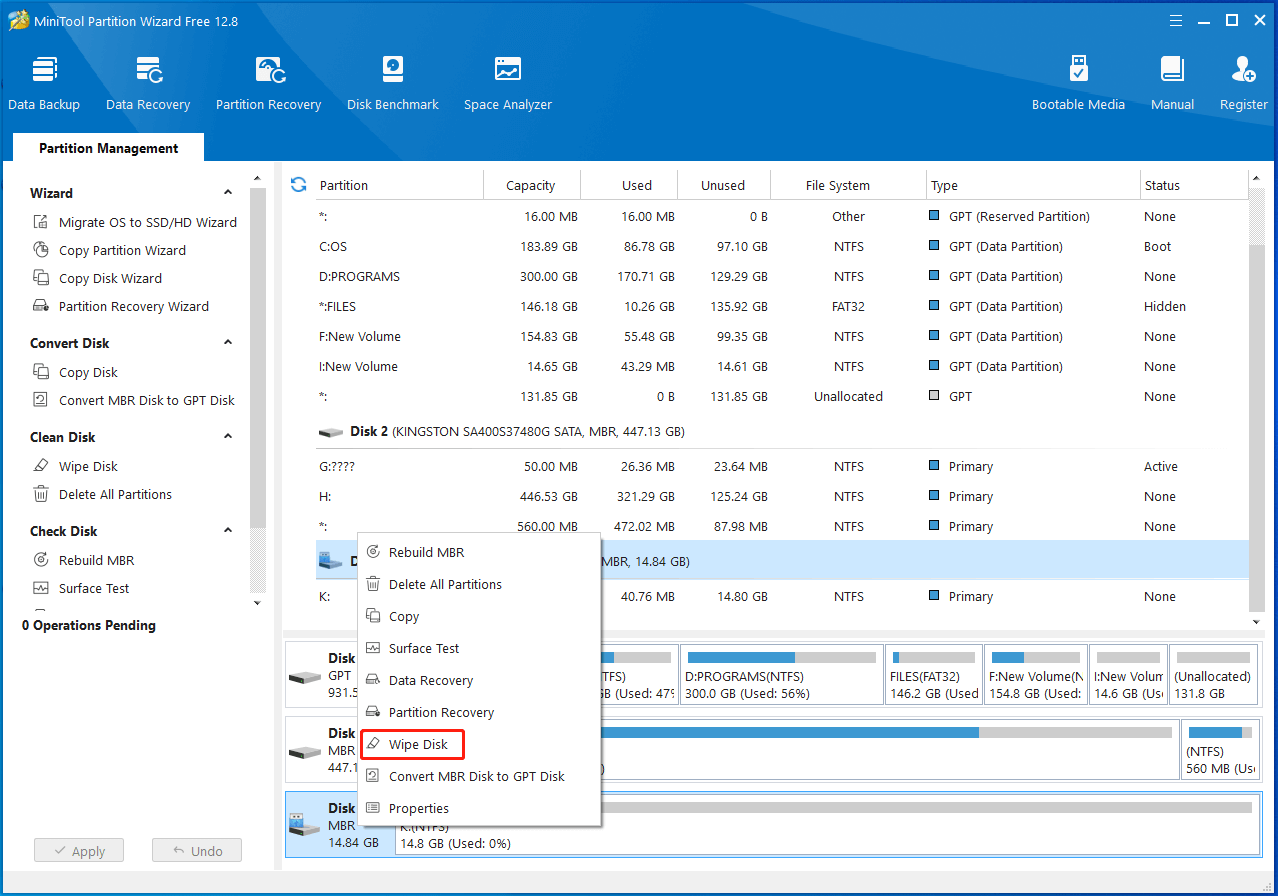Sort by the File System column header
This screenshot has width=1278, height=896.
pyautogui.click(x=848, y=185)
